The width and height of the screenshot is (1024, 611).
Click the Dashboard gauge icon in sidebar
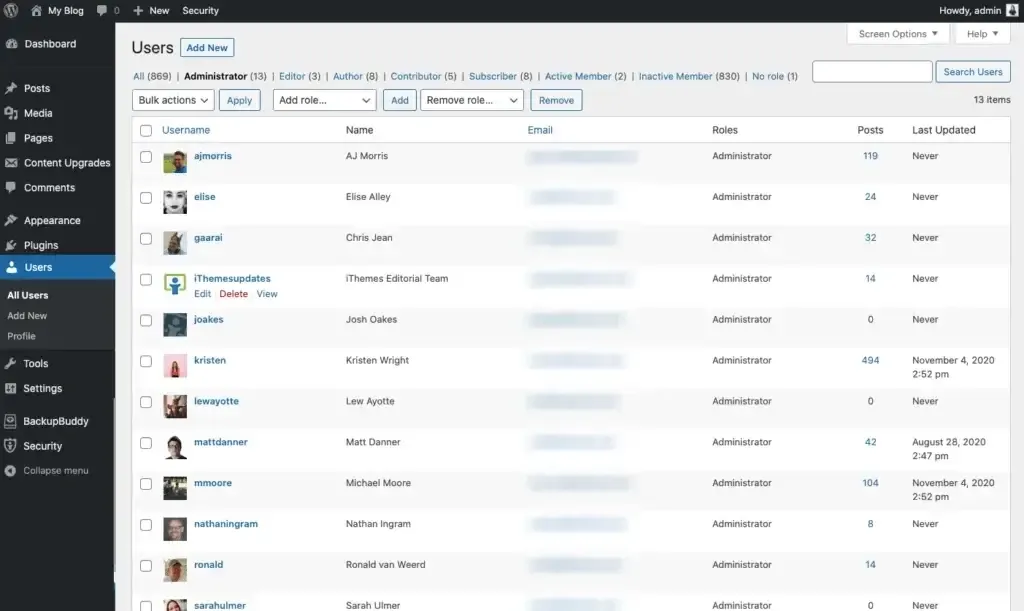pyautogui.click(x=11, y=44)
